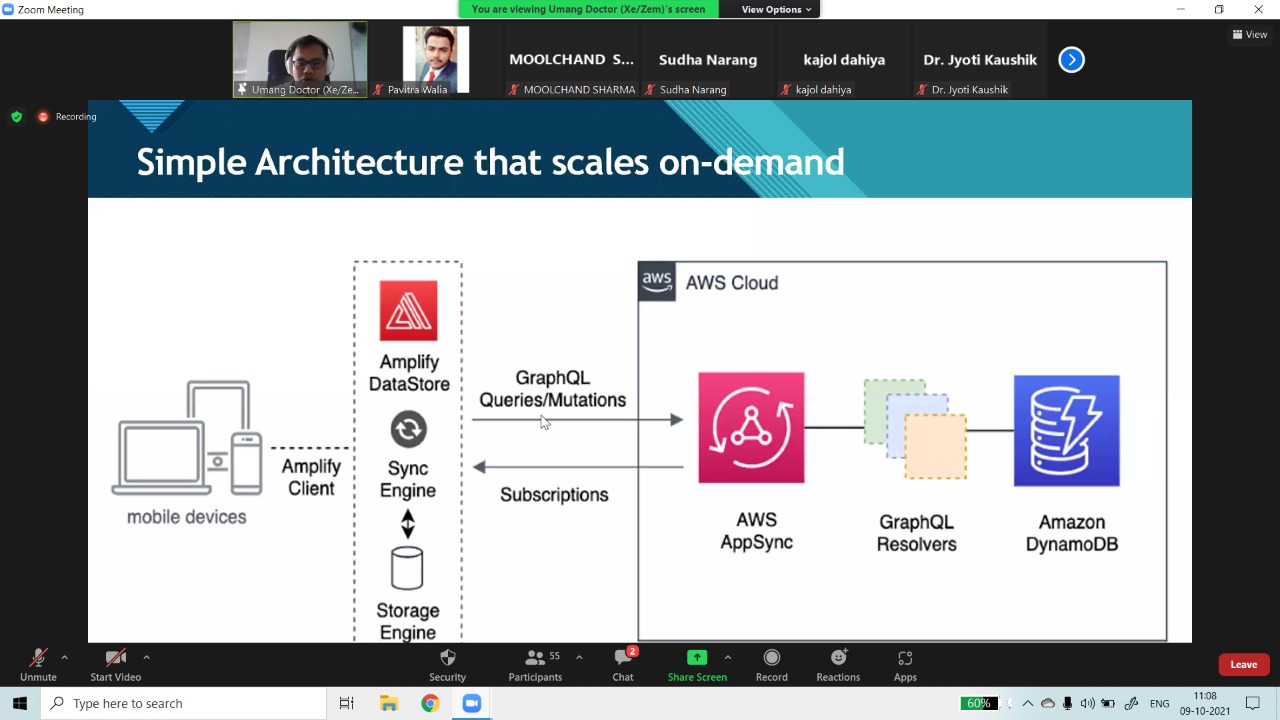The width and height of the screenshot is (1280, 720).
Task: Click the microphone tray icon
Action: tap(1068, 703)
